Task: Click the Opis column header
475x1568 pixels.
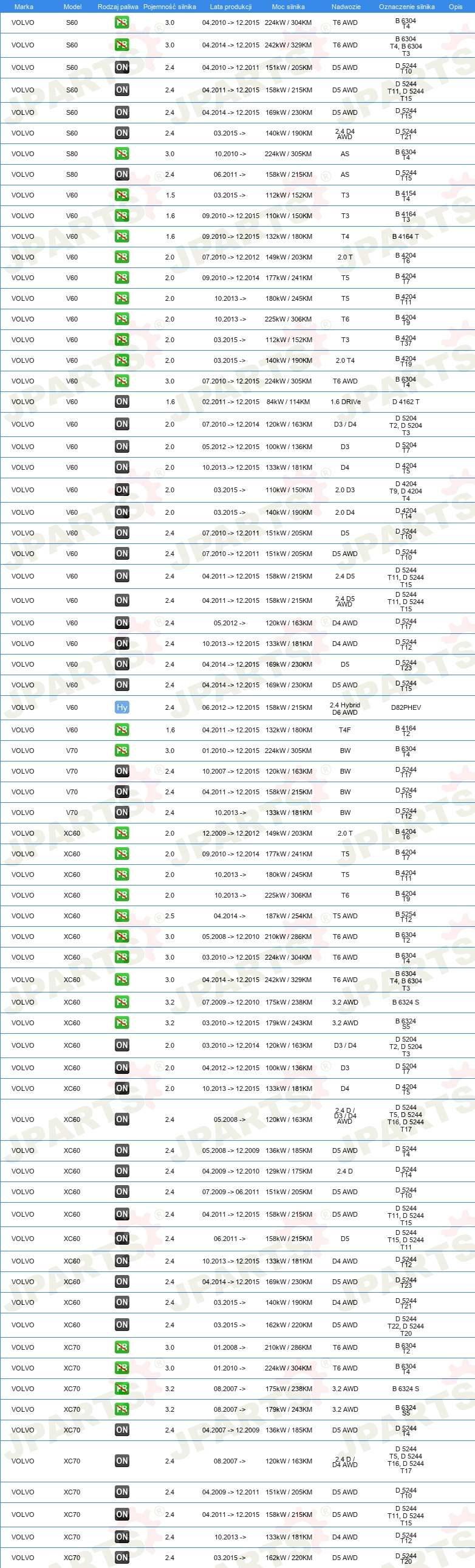Action: (456, 7)
